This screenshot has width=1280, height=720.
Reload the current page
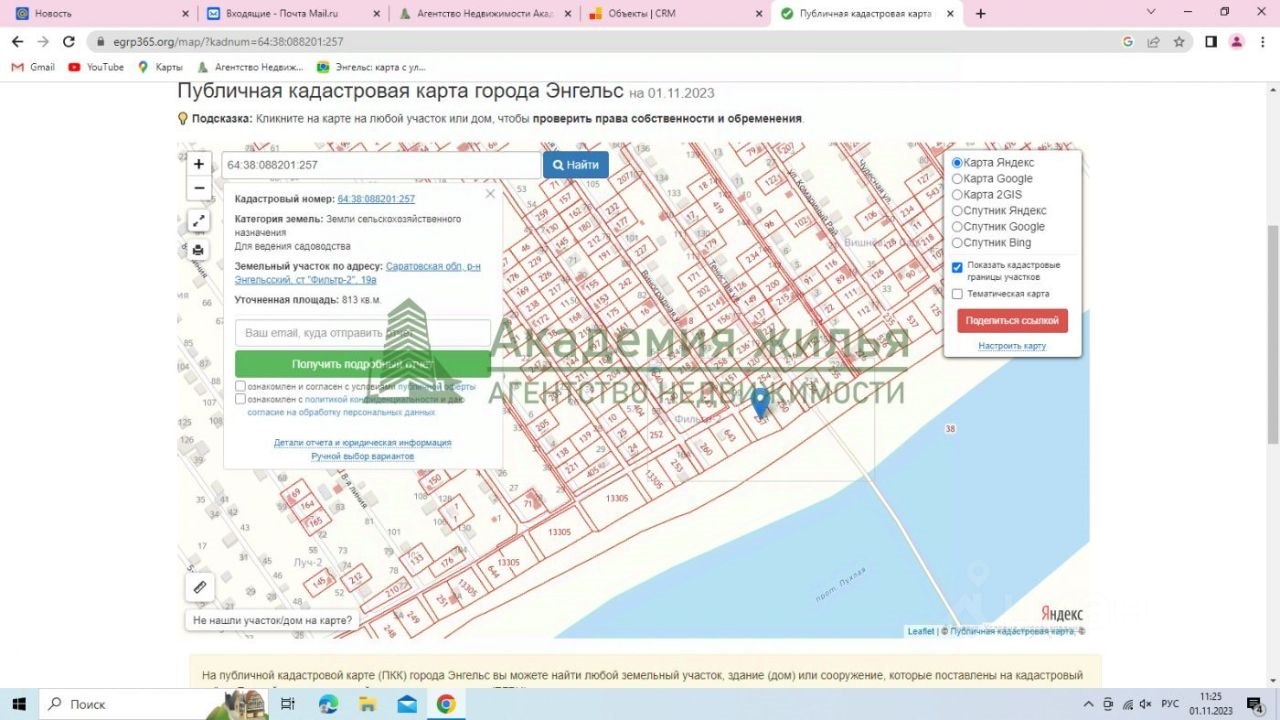pyautogui.click(x=69, y=42)
